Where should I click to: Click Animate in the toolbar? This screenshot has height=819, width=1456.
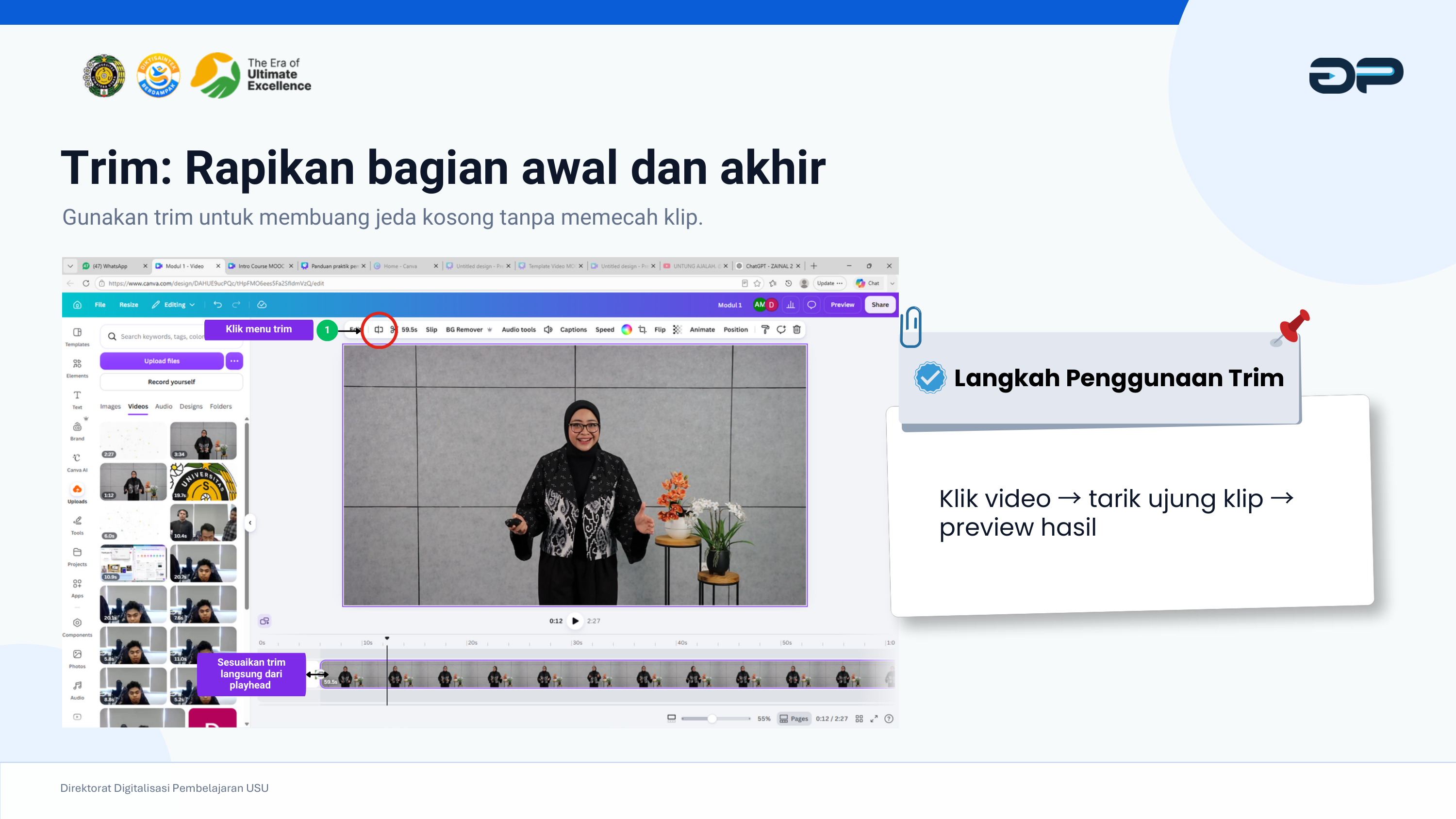pos(702,329)
